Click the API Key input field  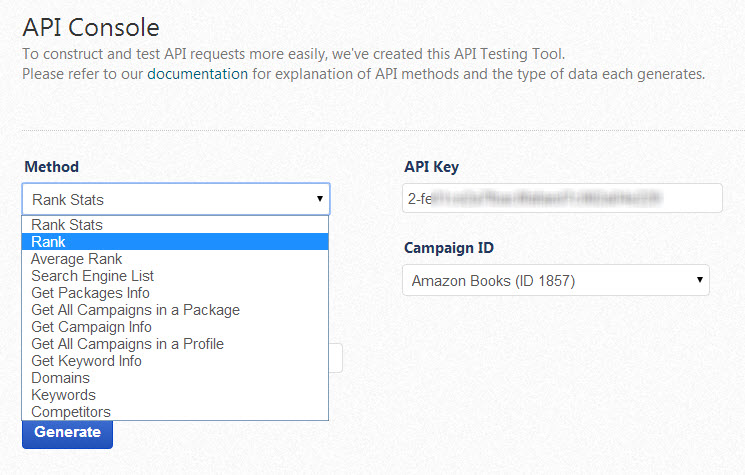click(562, 198)
